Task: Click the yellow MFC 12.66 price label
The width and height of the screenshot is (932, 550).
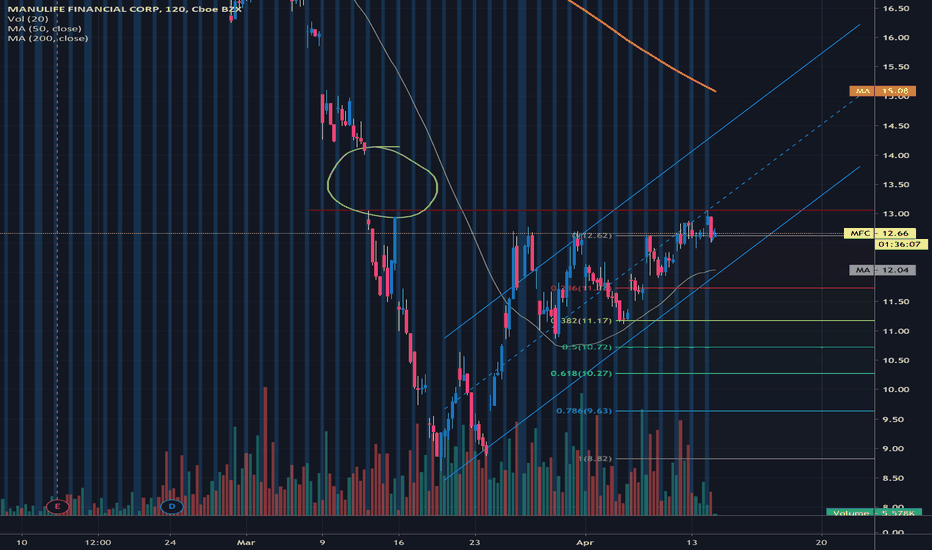Action: (x=879, y=233)
